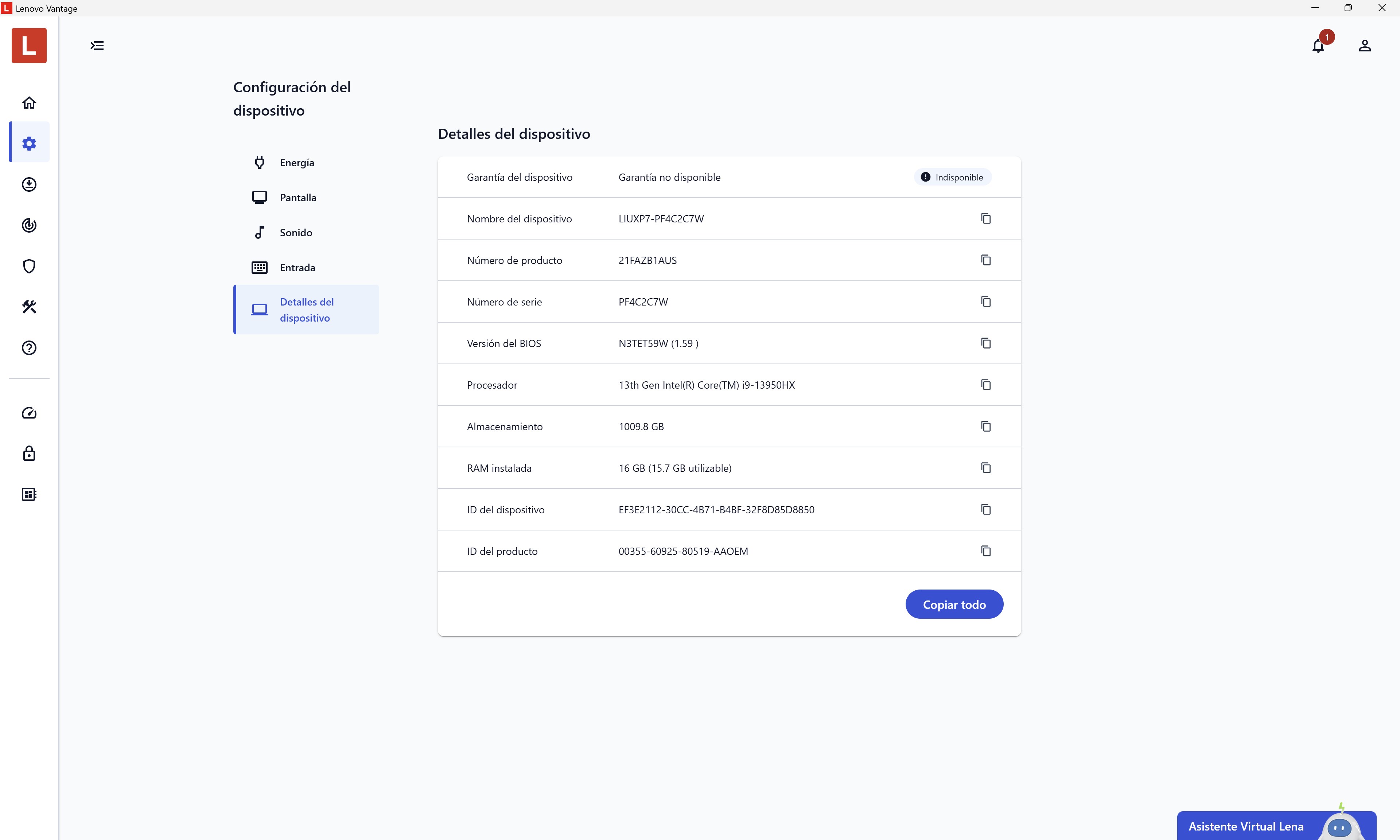Click serial number PF4C2C7W text

(643, 302)
